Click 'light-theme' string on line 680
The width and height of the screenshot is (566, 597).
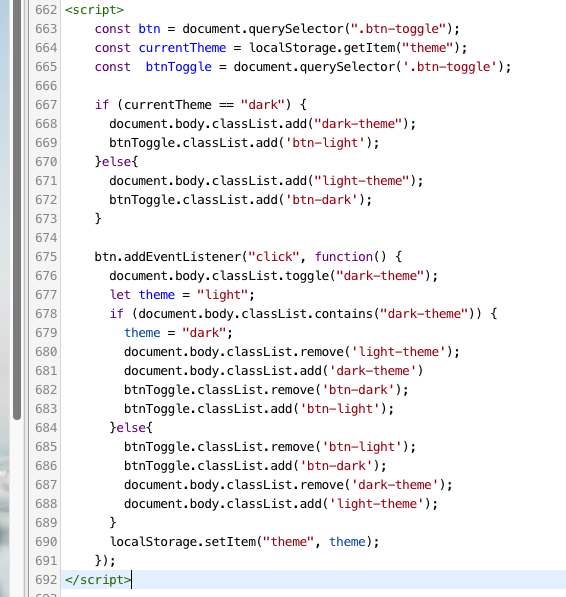point(398,352)
